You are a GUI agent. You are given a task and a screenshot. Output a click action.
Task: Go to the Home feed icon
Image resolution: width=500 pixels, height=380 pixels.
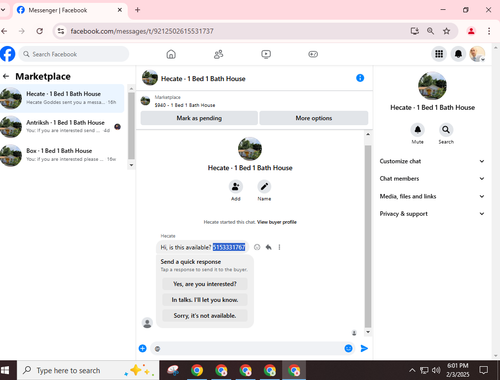tap(171, 54)
